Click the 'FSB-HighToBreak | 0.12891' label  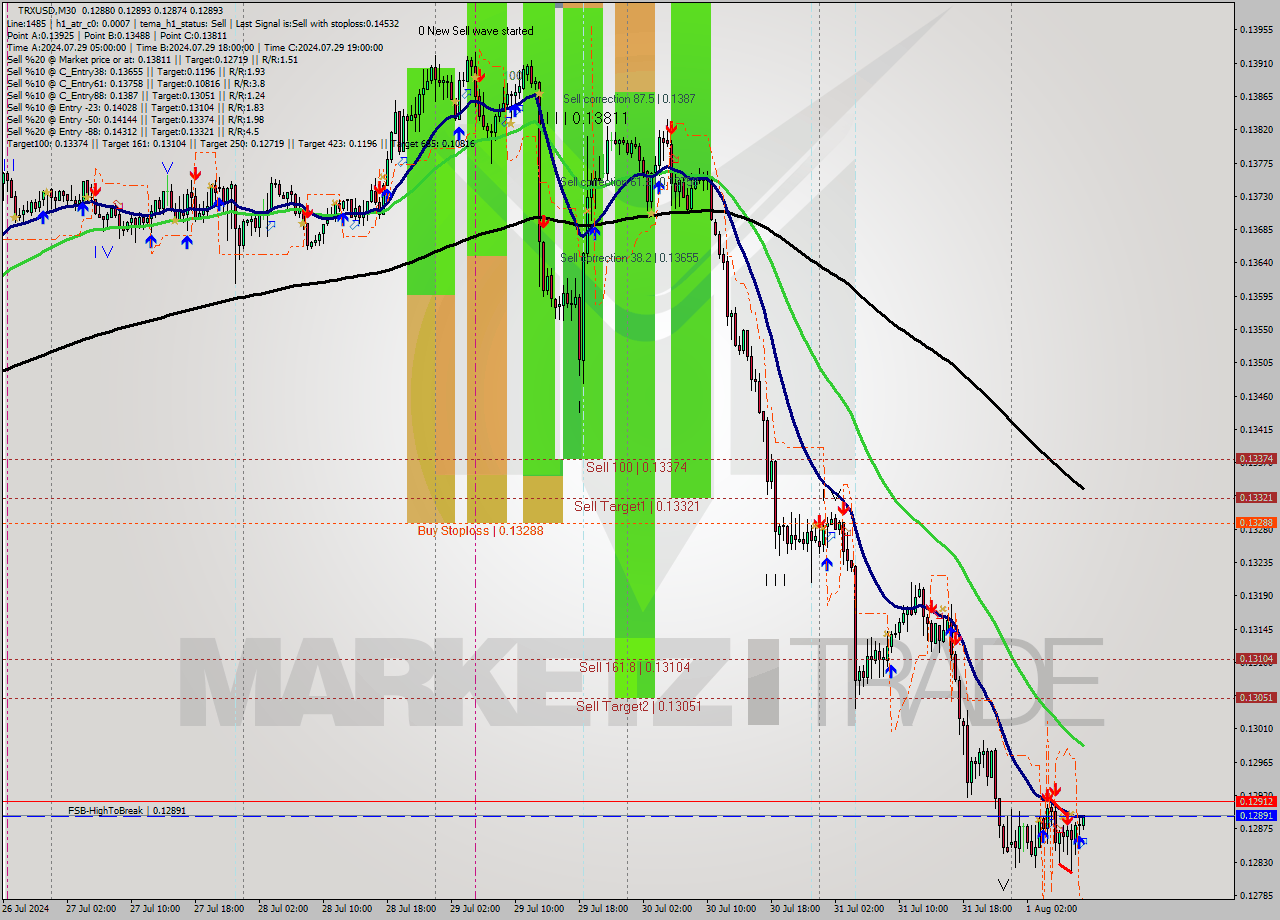[127, 811]
